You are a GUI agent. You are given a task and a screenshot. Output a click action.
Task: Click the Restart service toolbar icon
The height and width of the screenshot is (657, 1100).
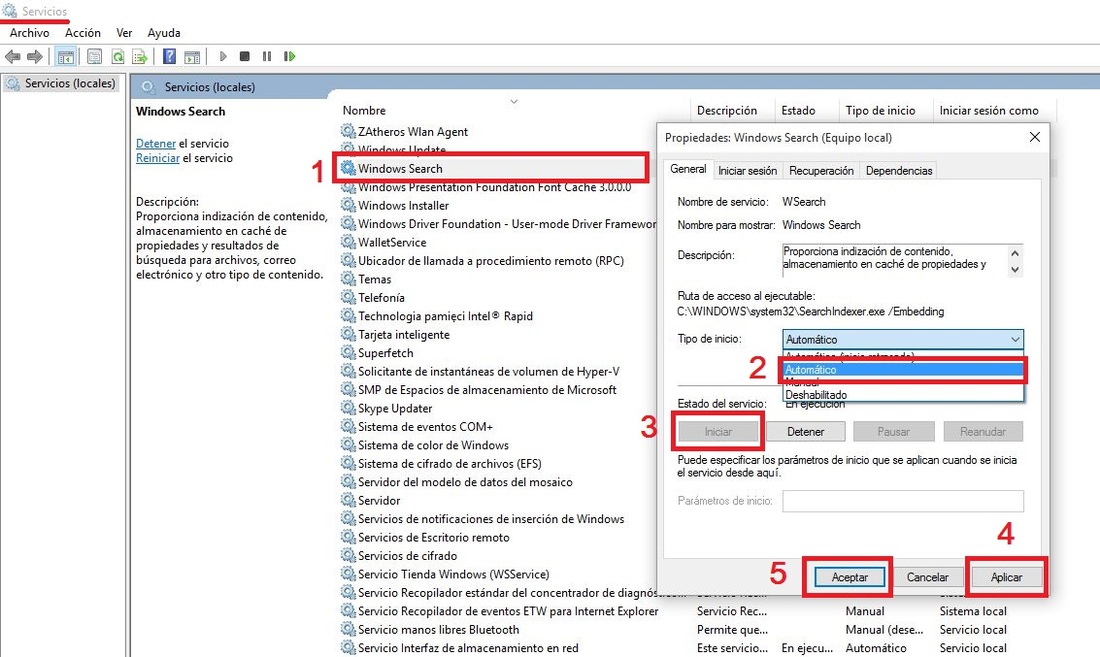(289, 56)
